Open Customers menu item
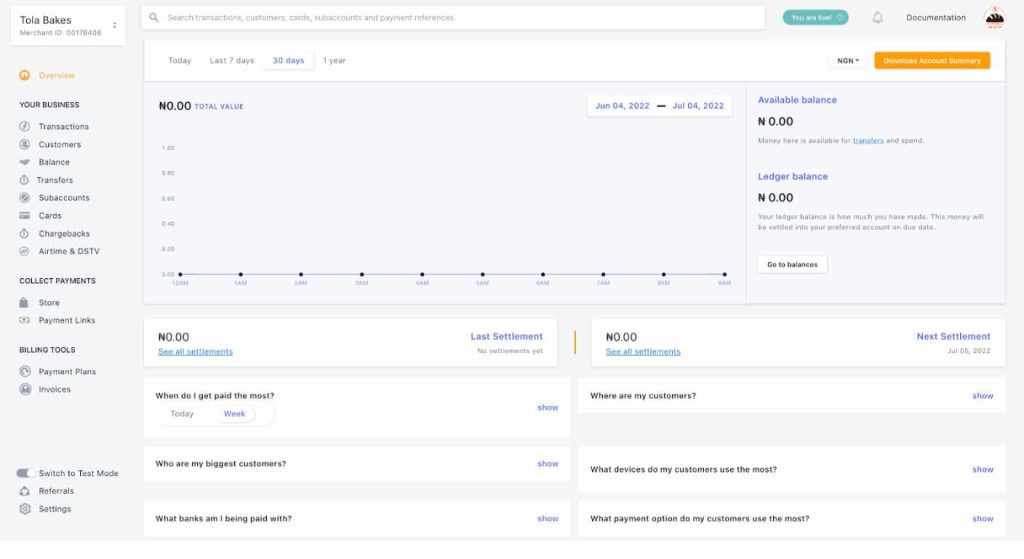The width and height of the screenshot is (1024, 559). pyautogui.click(x=59, y=144)
